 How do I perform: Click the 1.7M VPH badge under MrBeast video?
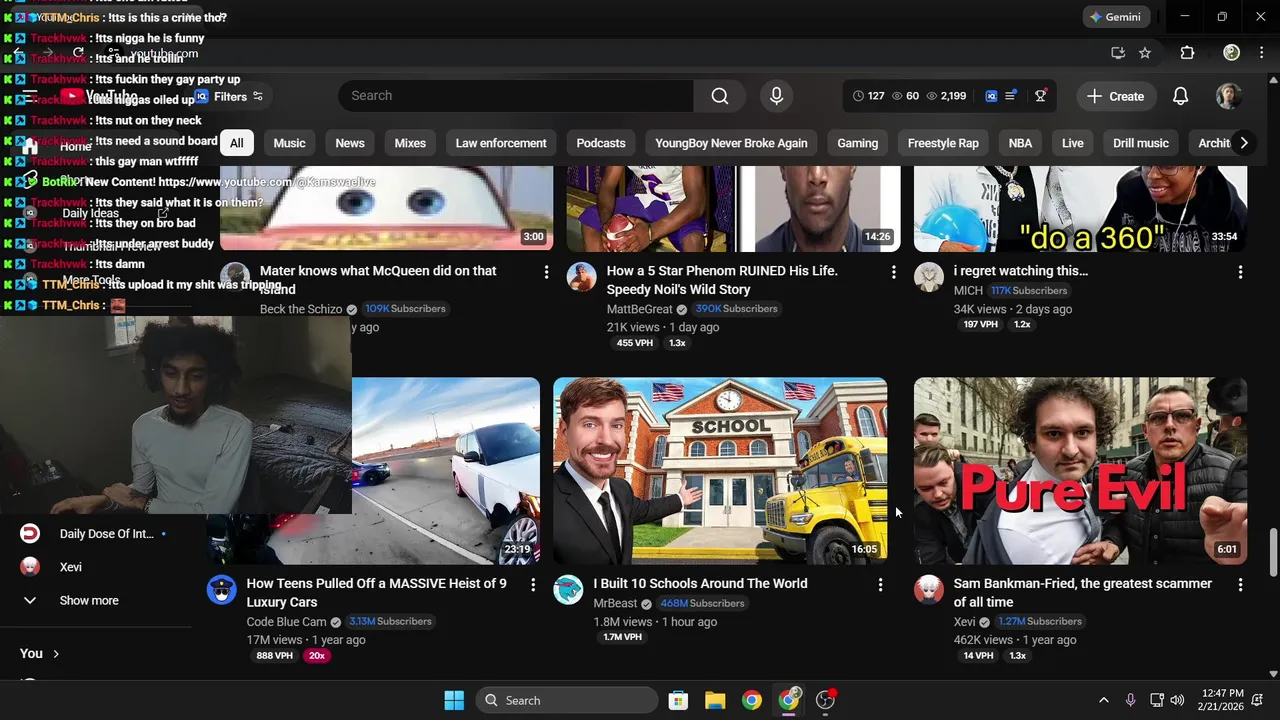click(x=621, y=637)
